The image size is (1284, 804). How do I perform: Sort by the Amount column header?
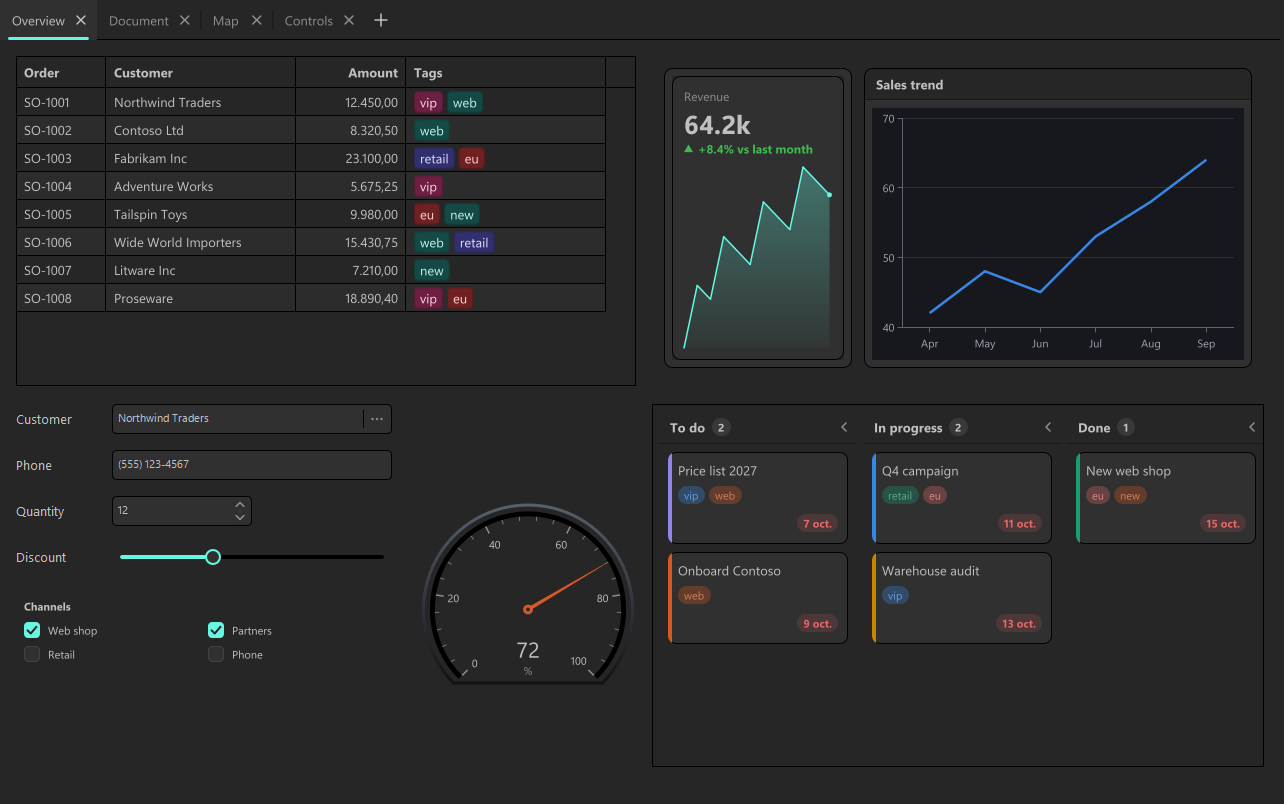point(350,73)
